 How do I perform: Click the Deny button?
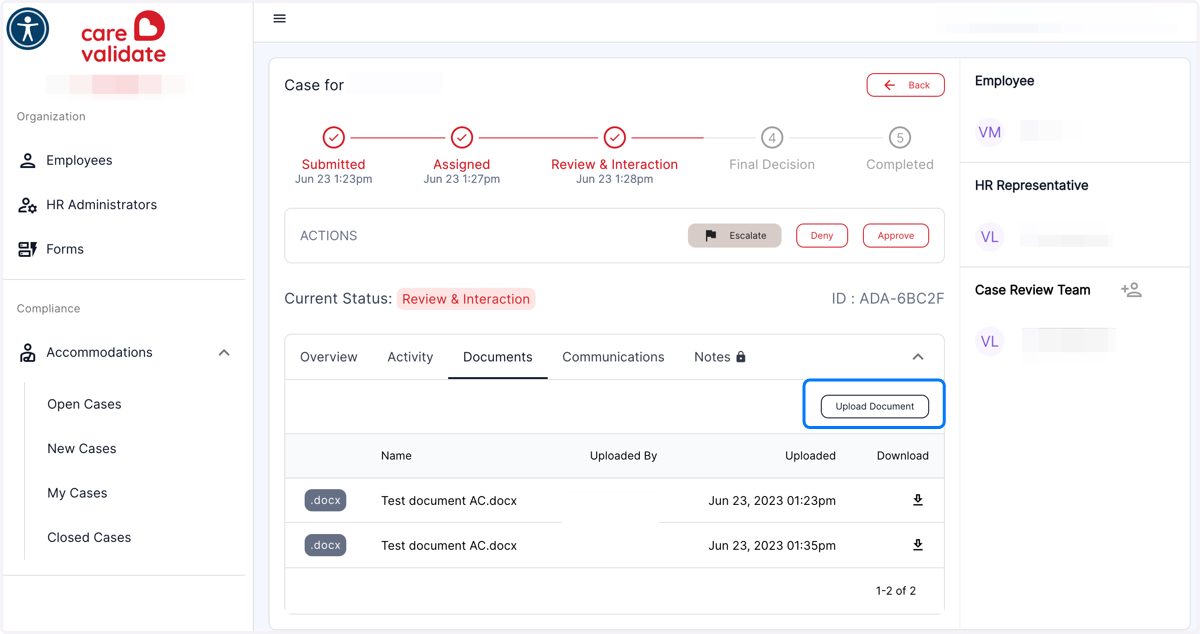[x=822, y=236]
